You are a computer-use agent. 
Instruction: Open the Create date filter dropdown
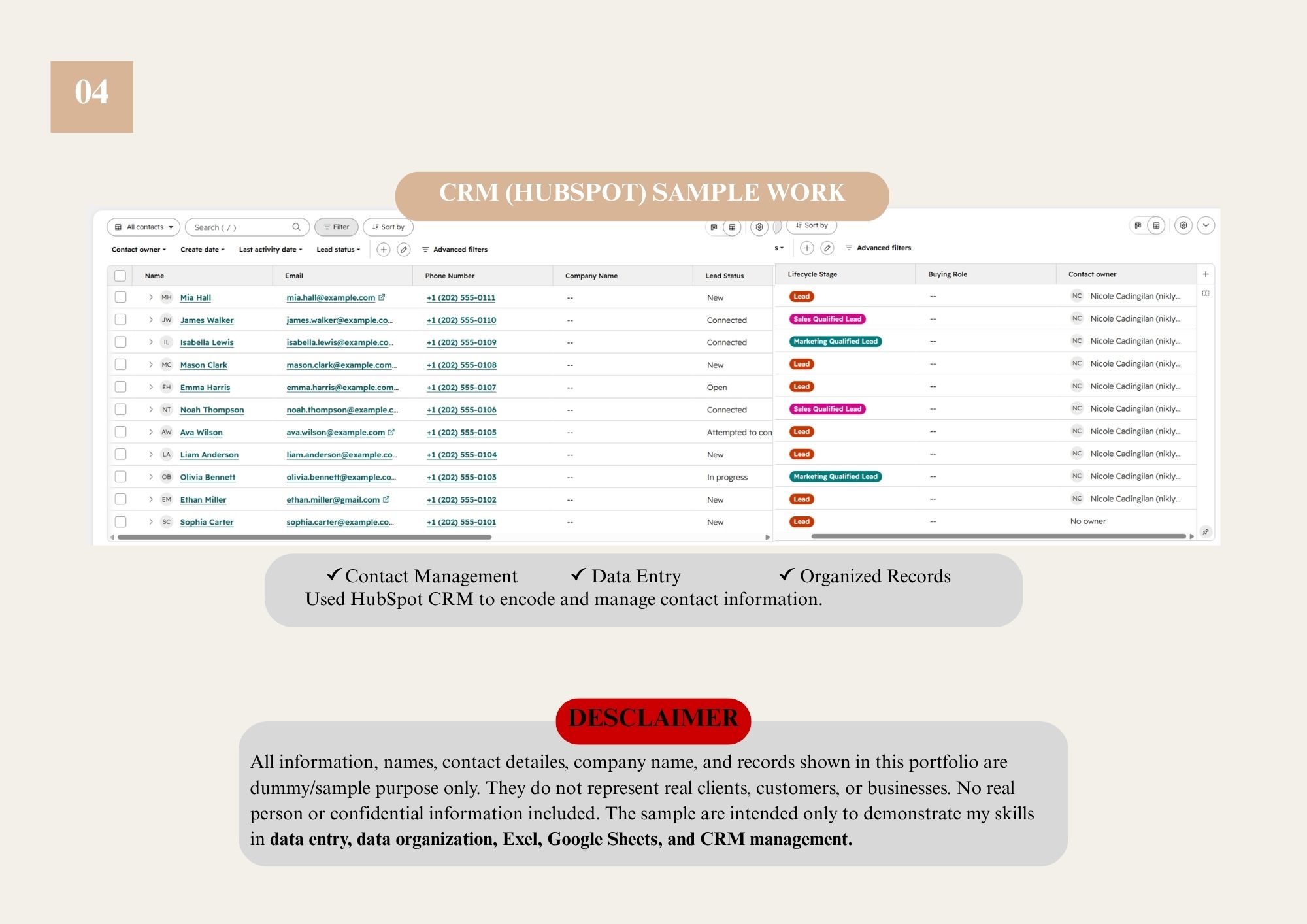click(203, 250)
